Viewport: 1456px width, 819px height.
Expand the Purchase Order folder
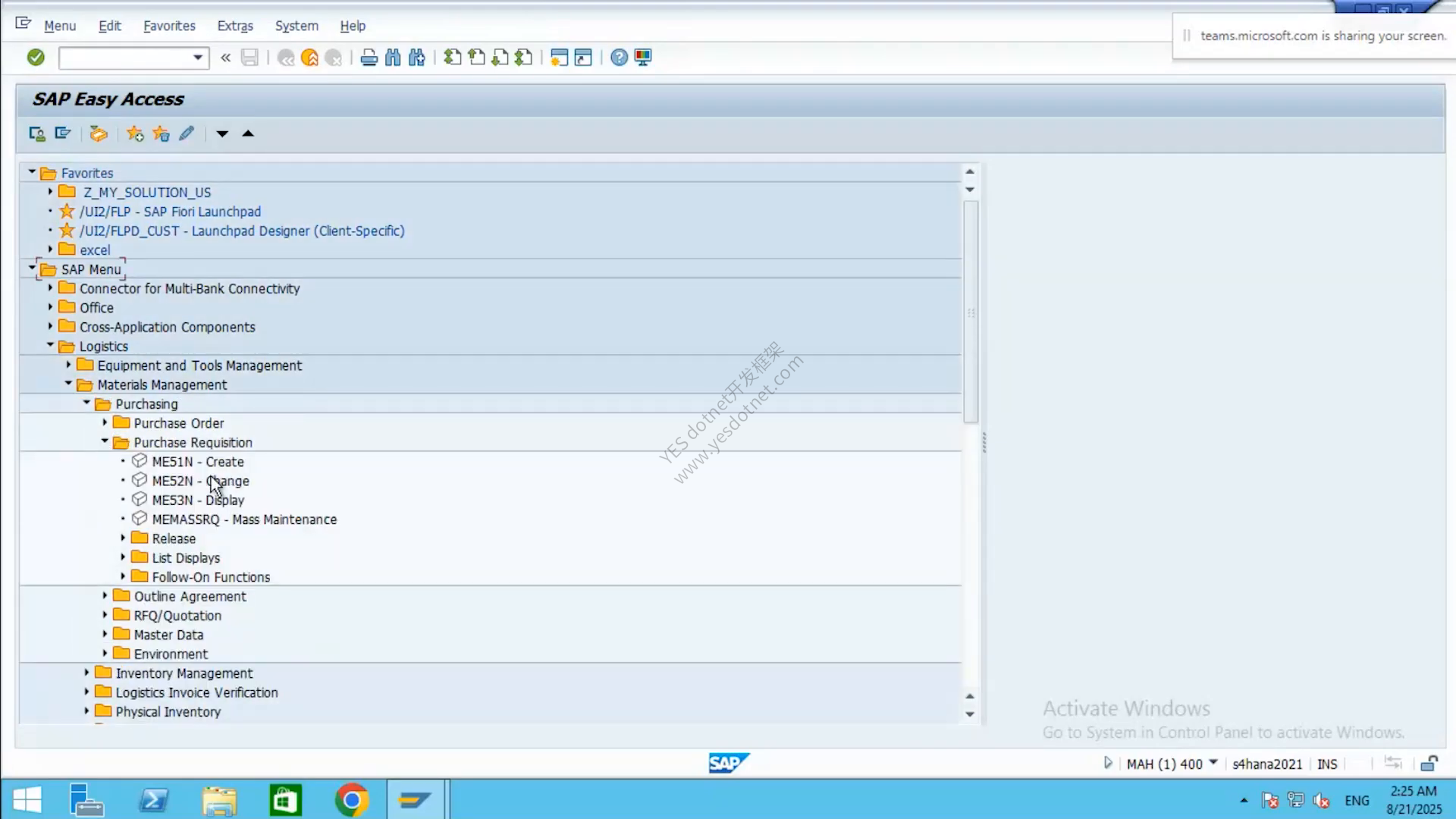click(105, 422)
